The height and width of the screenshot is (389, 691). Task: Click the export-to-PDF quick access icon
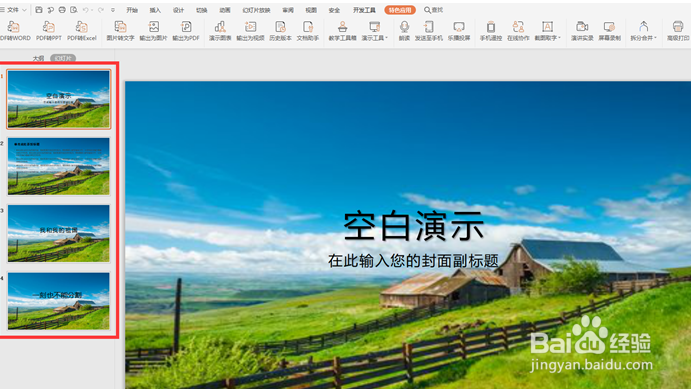point(50,10)
